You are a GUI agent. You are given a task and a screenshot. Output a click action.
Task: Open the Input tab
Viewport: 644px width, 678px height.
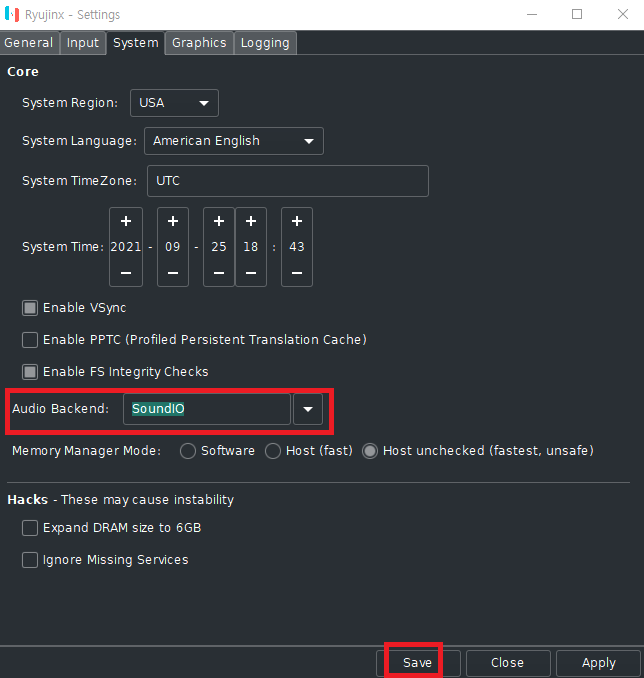83,43
